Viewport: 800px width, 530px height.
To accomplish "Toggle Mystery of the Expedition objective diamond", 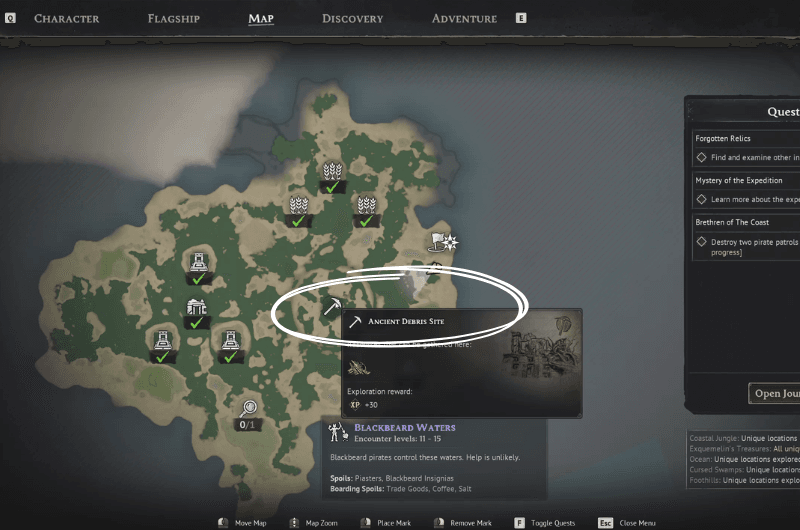I will pyautogui.click(x=702, y=199).
